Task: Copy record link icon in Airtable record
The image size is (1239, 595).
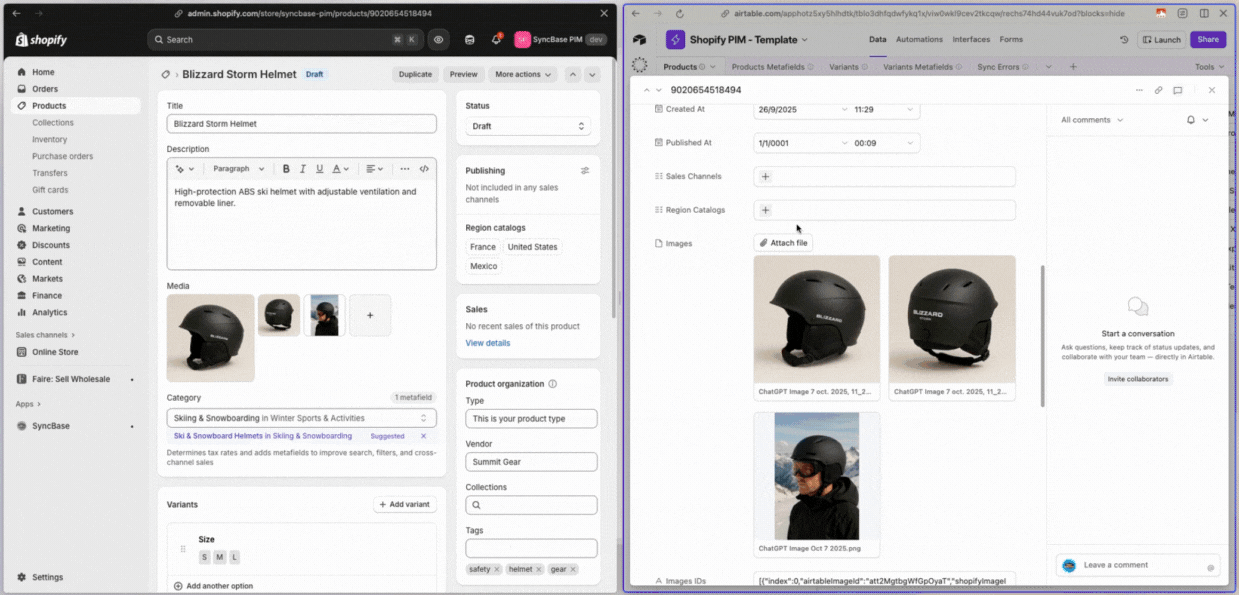Action: (1159, 90)
